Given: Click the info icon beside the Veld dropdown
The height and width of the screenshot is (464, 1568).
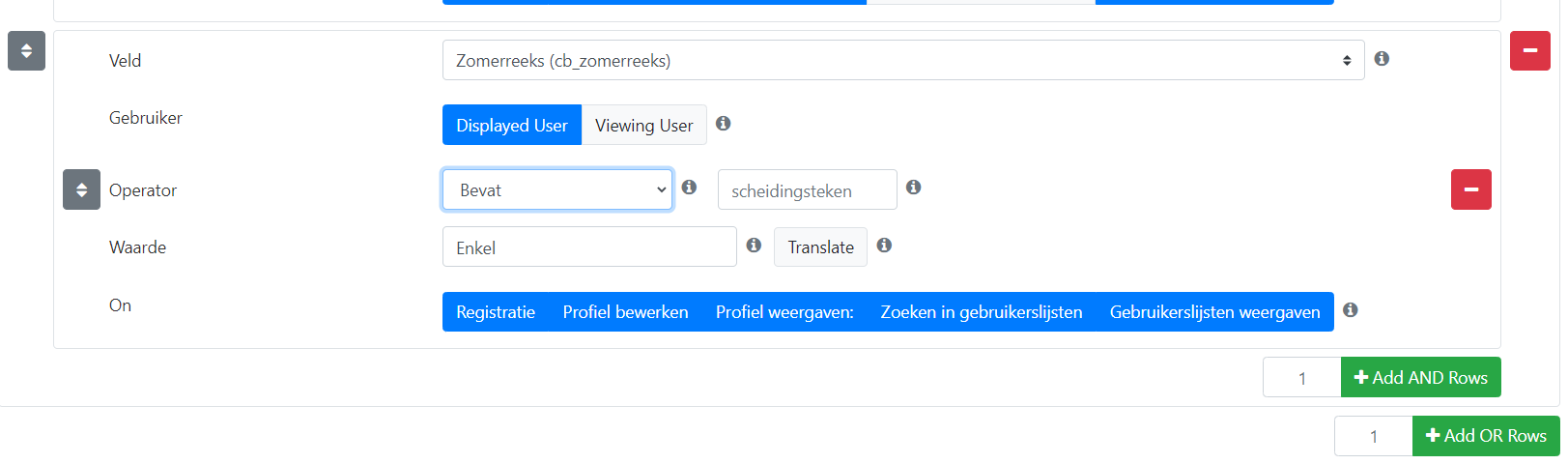Looking at the screenshot, I should point(1382,59).
